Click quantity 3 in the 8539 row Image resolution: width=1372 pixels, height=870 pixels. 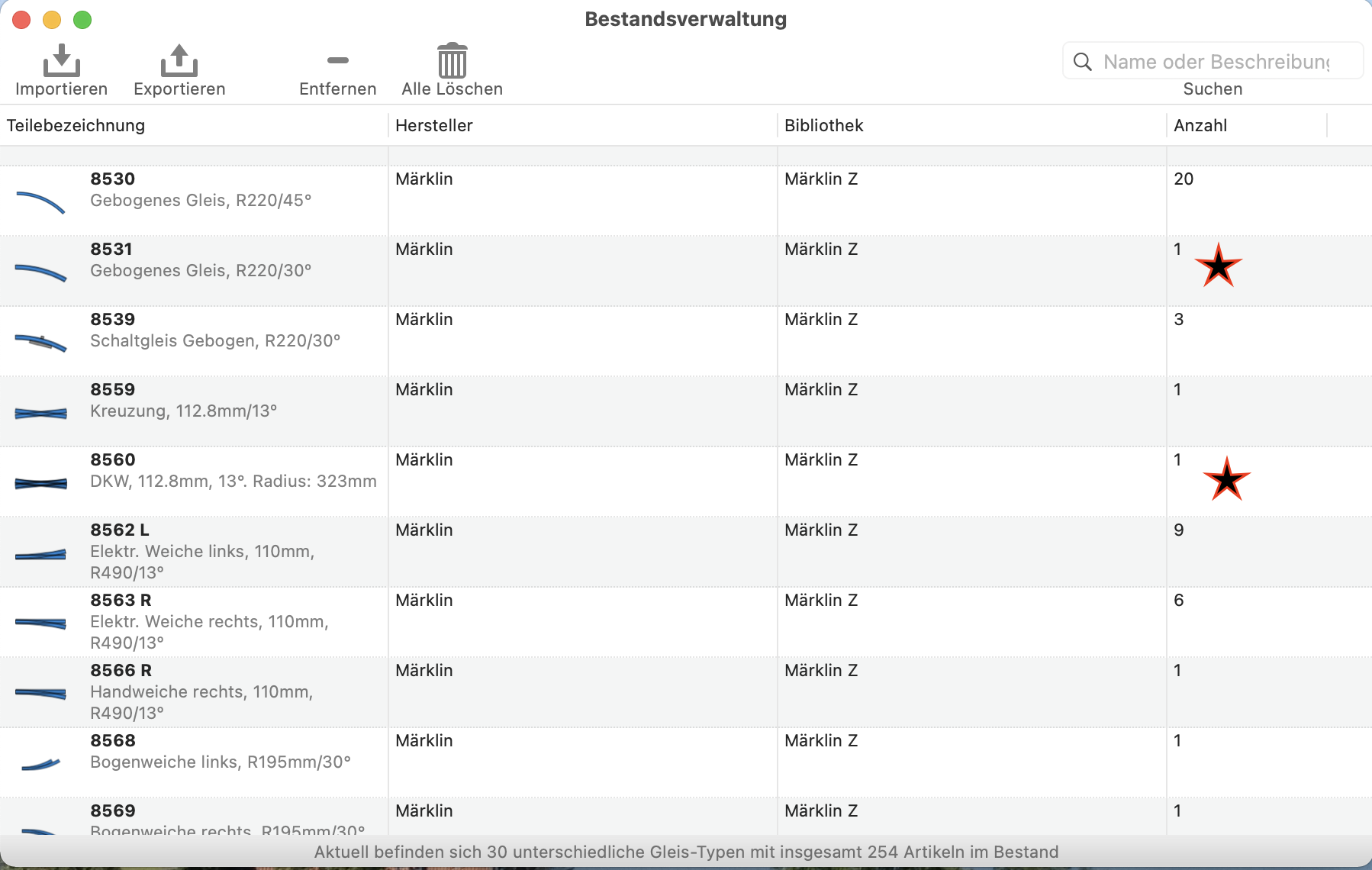(x=1179, y=320)
